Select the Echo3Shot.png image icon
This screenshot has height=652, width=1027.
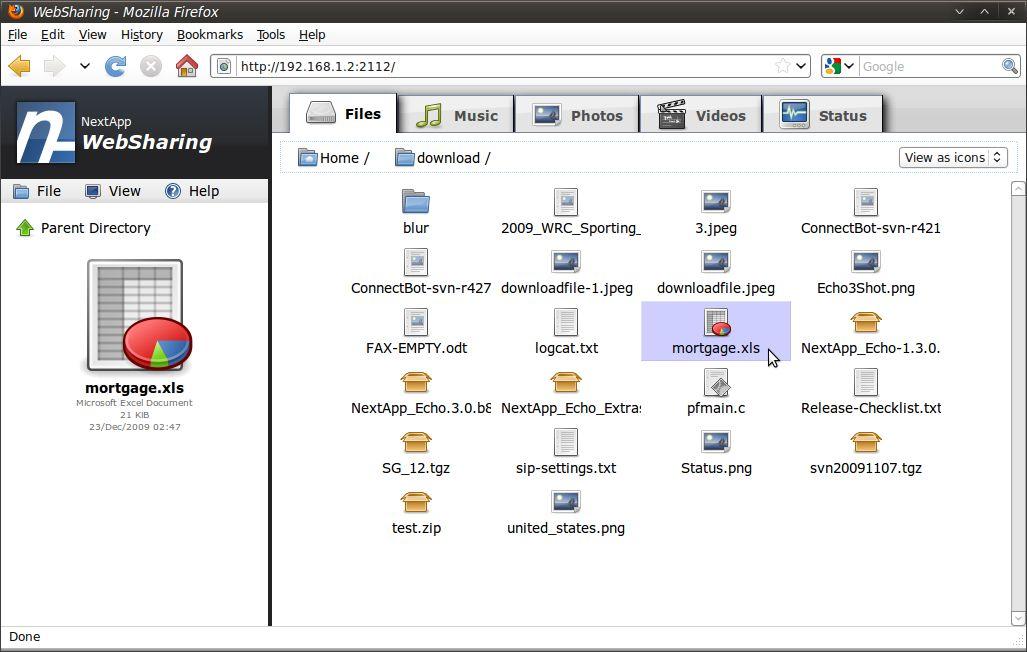coord(866,262)
